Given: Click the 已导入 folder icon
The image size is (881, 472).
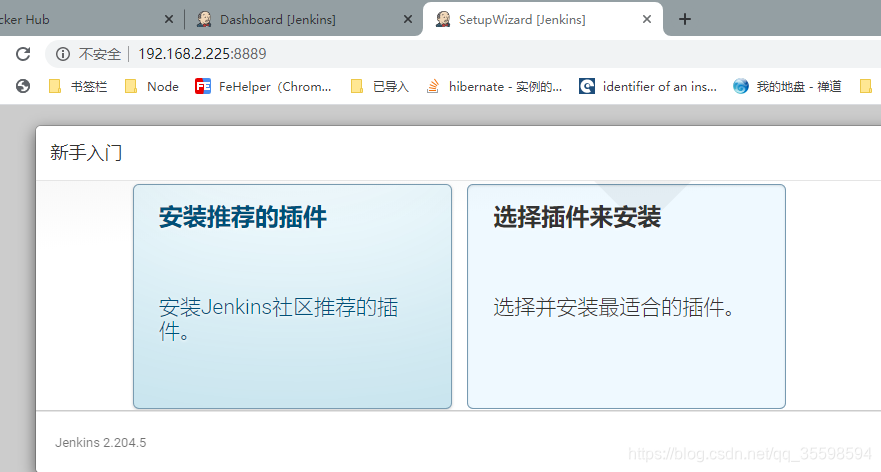Looking at the screenshot, I should click(x=357, y=86).
